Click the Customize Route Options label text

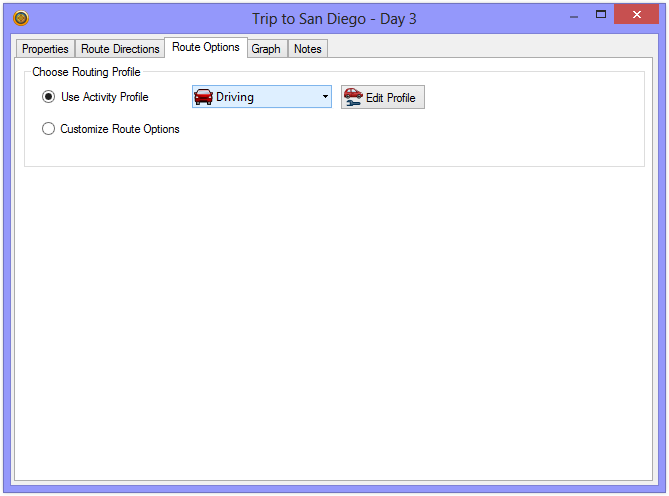click(119, 129)
